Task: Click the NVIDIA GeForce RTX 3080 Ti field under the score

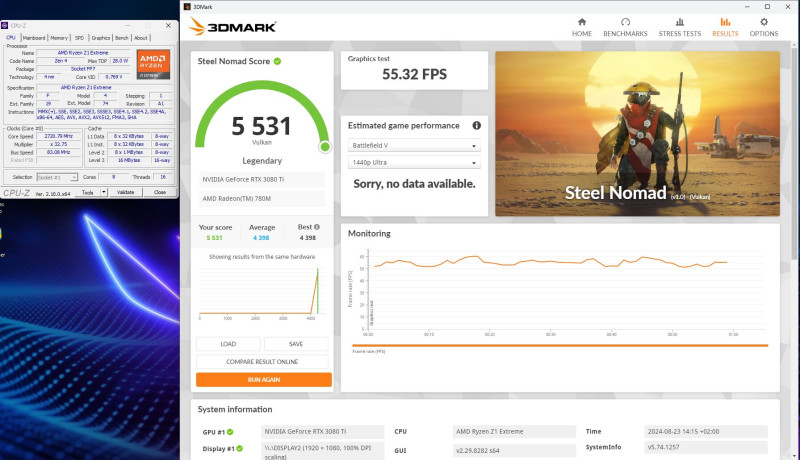Action: coord(262,180)
